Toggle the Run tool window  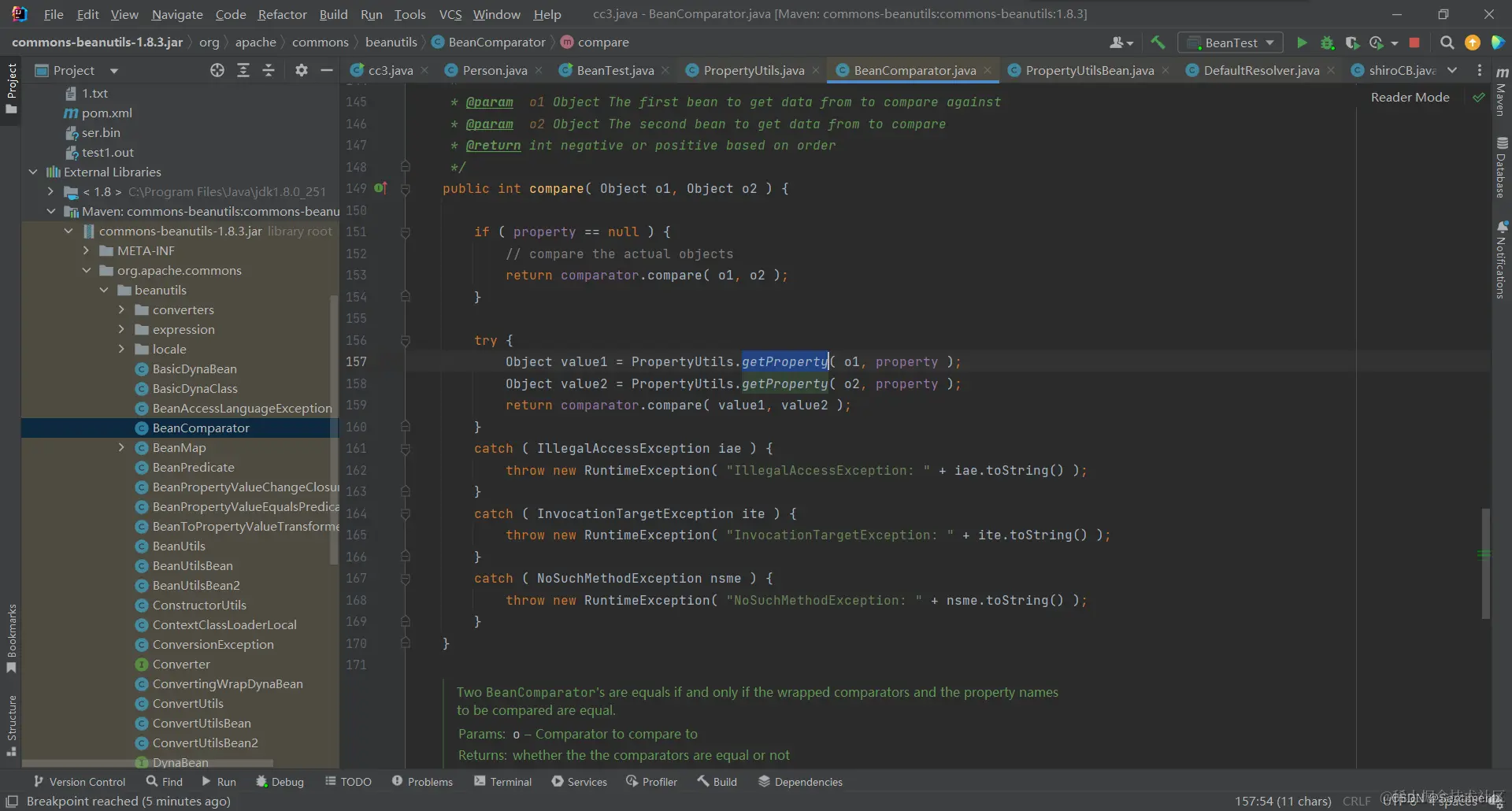point(218,782)
